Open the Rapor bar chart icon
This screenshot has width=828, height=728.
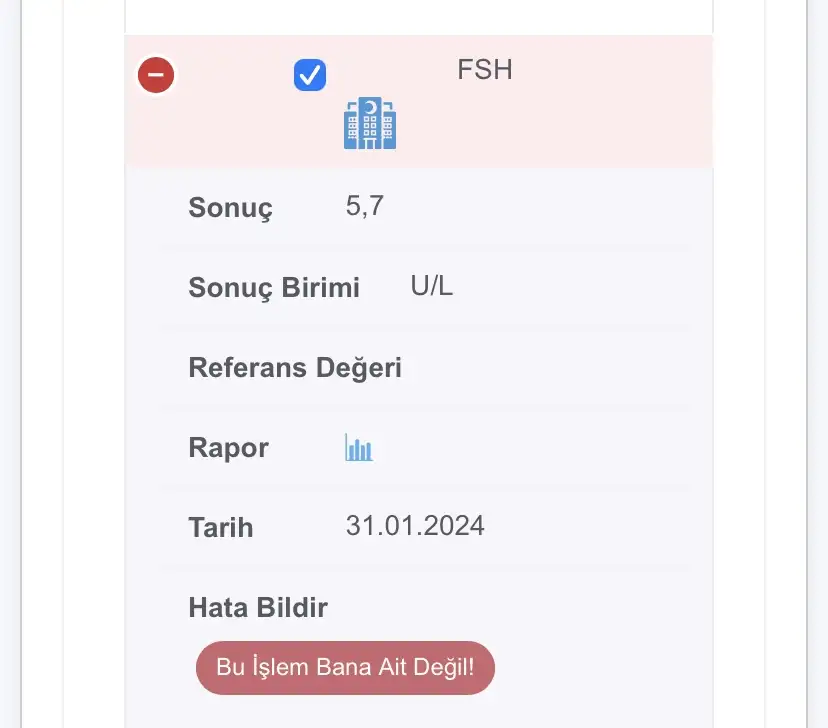(x=359, y=448)
